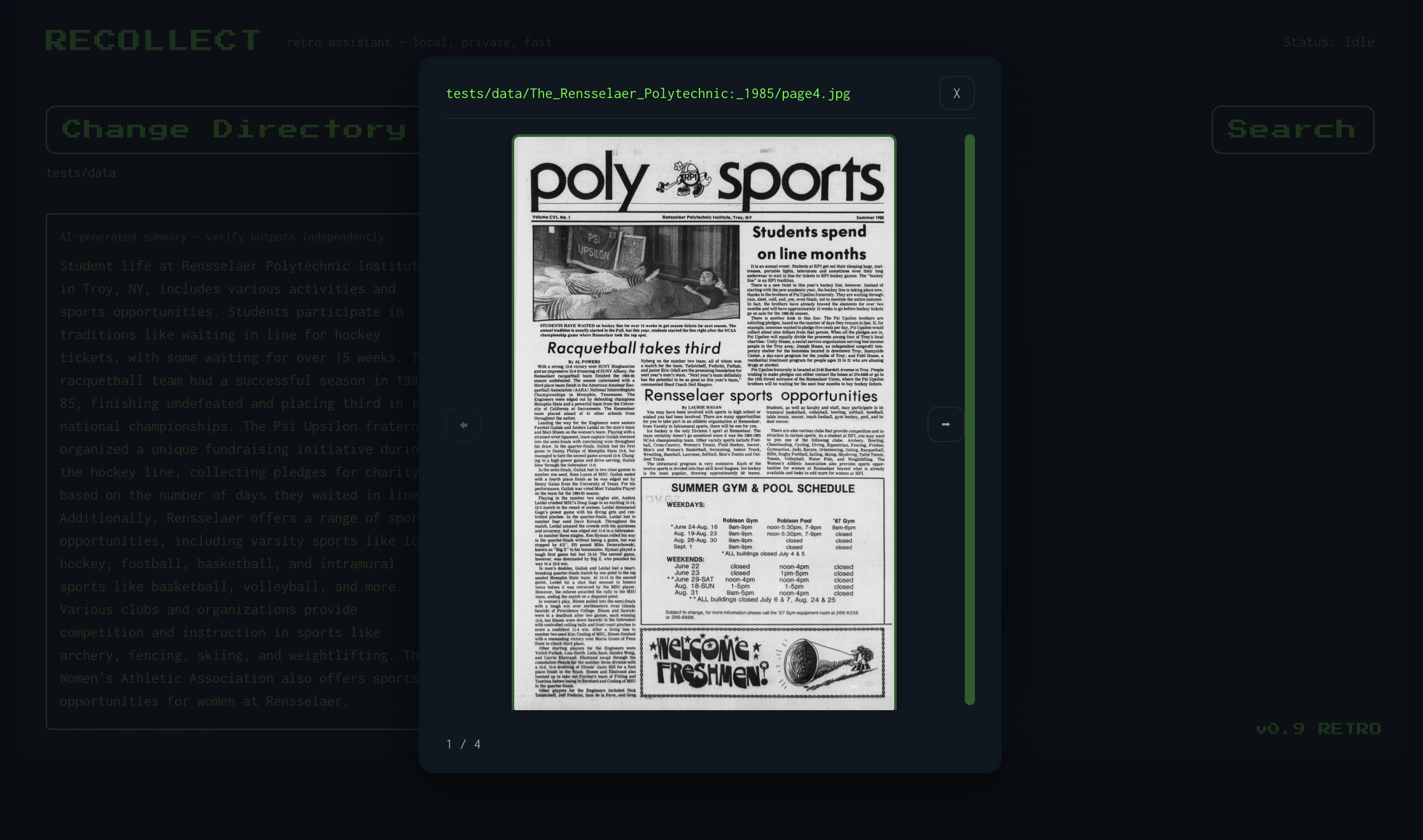Image resolution: width=1423 pixels, height=840 pixels.
Task: Click the tests/data directory path label
Action: 81,173
